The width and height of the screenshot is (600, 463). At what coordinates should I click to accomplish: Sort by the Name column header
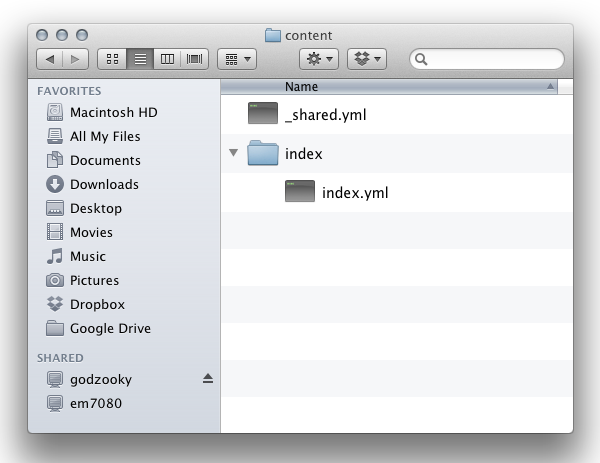389,87
